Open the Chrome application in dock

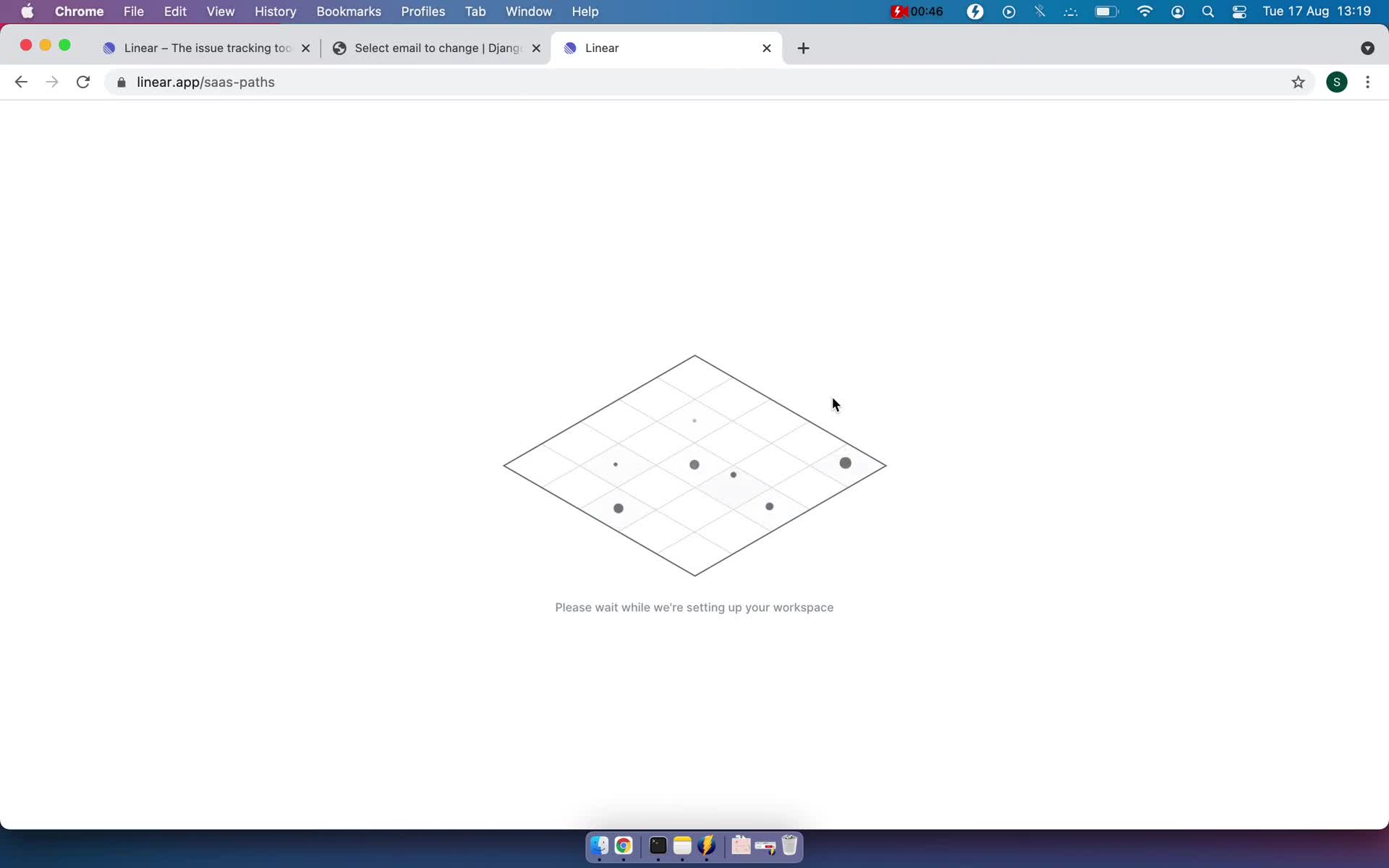tap(622, 845)
